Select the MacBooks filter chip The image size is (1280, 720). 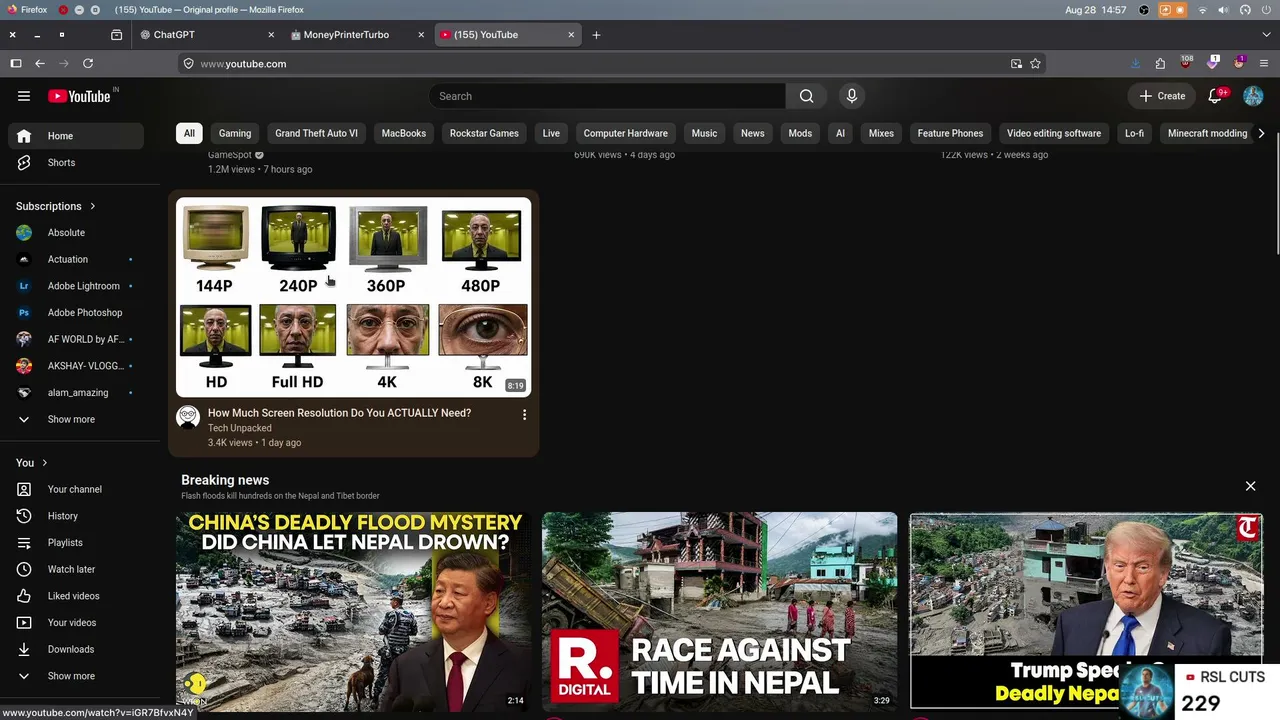click(x=404, y=133)
